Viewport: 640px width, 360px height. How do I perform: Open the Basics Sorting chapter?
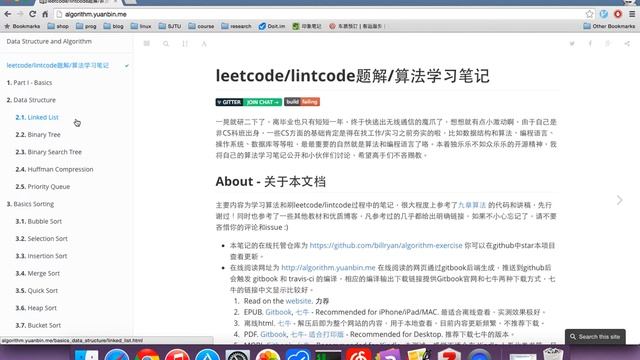[30, 204]
